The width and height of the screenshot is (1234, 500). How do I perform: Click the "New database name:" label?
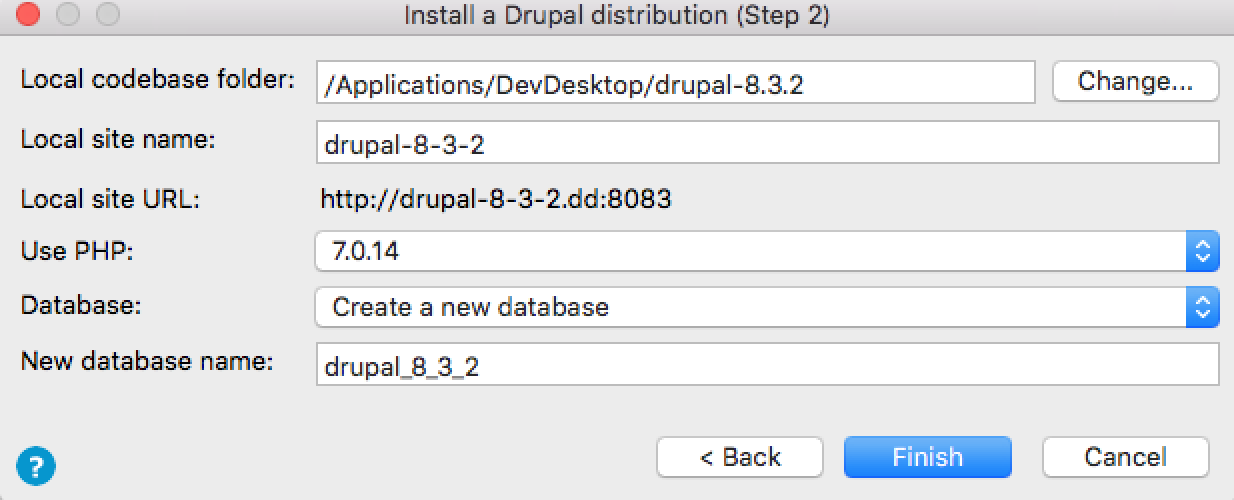147,361
